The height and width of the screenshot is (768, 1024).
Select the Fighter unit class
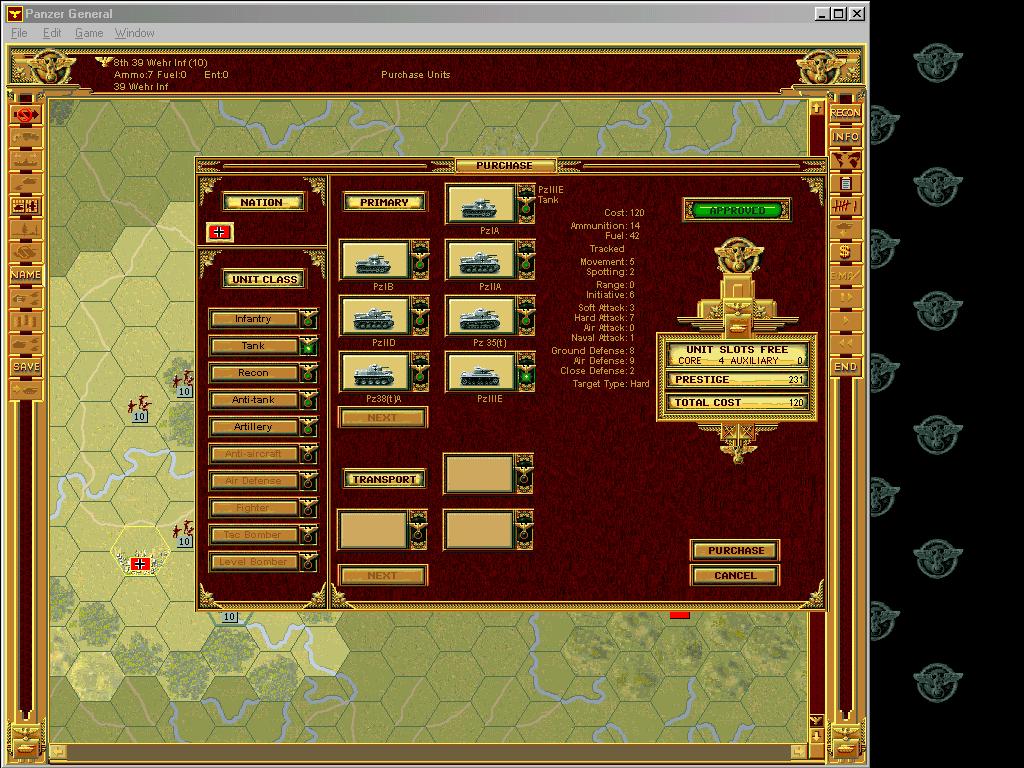pos(263,507)
